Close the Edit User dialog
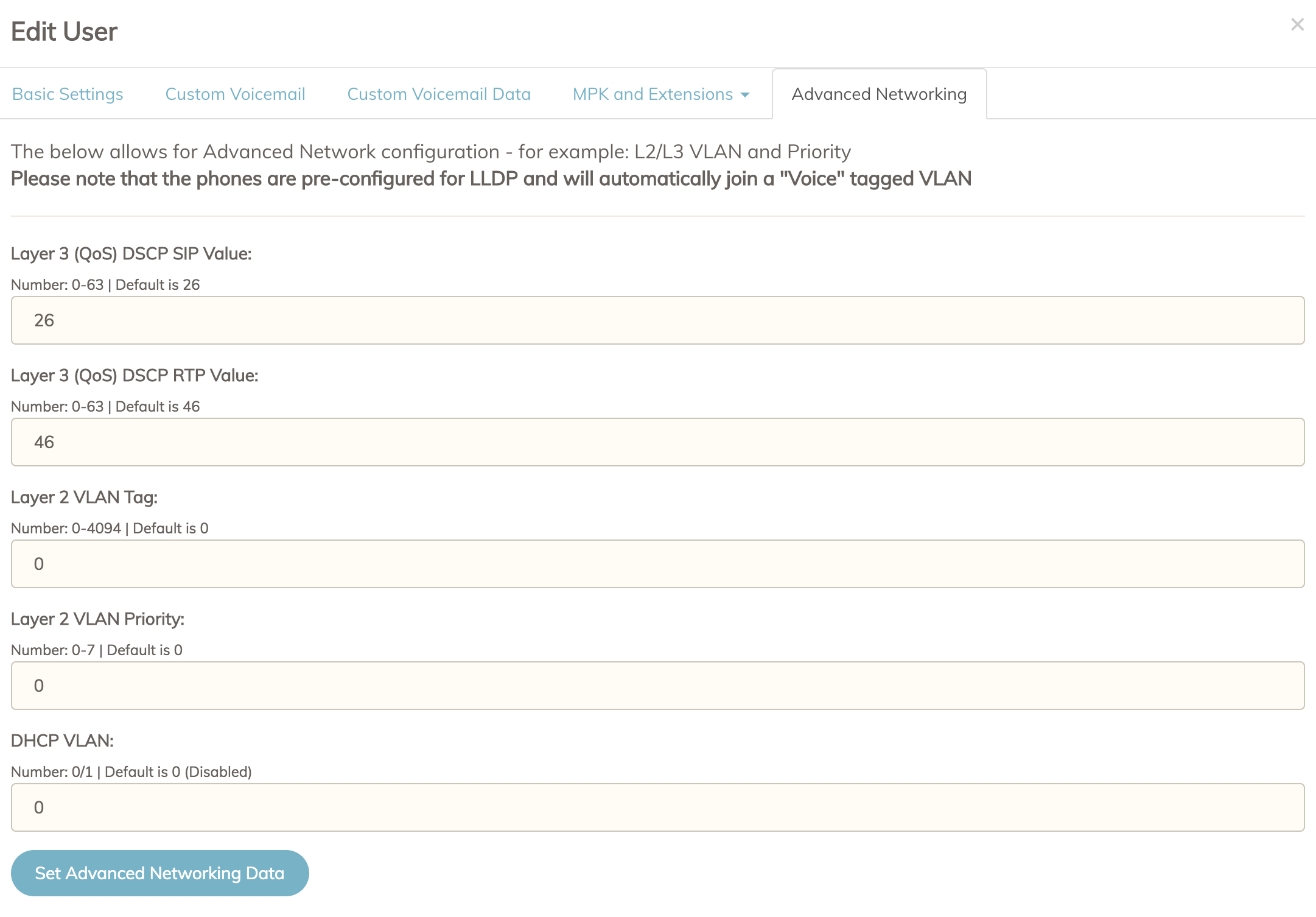 point(1297,25)
